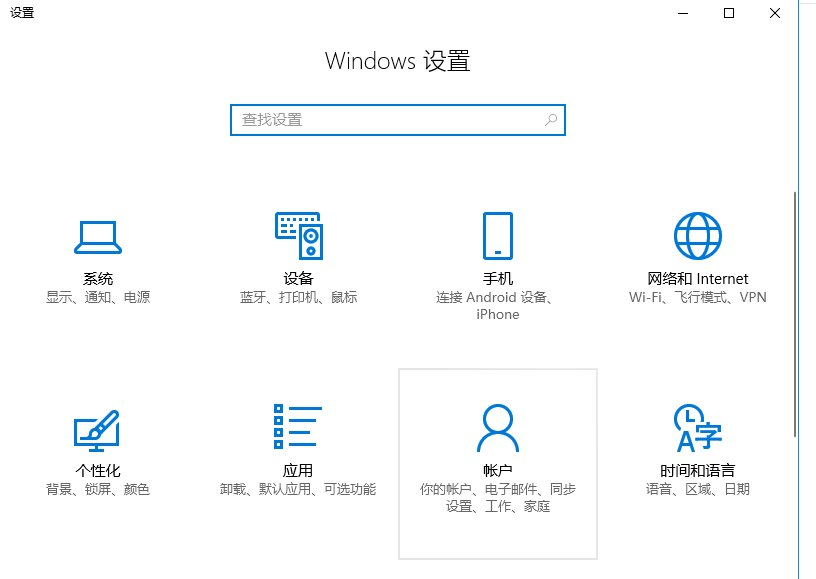Click the 个性化 label

click(x=98, y=471)
